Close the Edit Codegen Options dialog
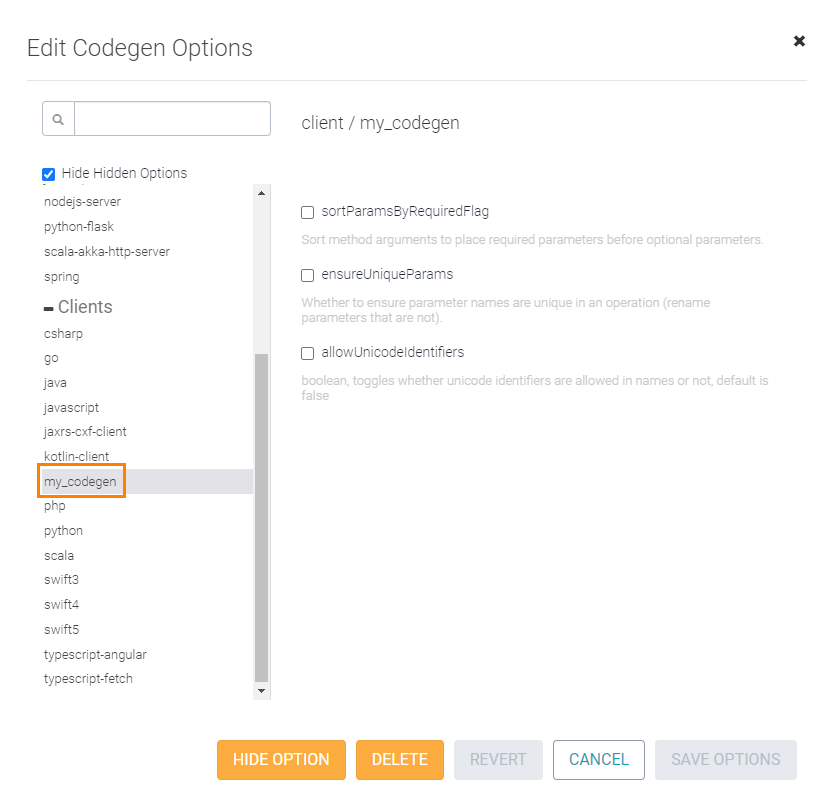Image resolution: width=836 pixels, height=790 pixels. (799, 41)
